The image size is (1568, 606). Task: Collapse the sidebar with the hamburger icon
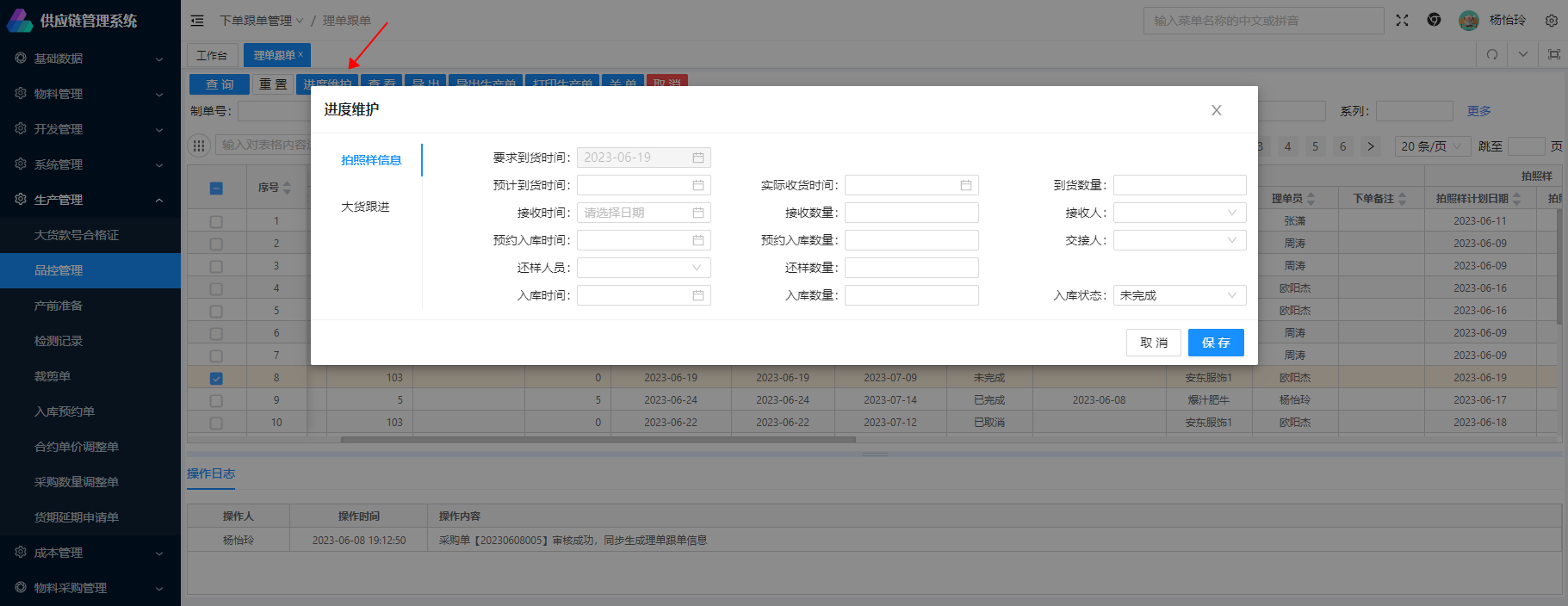point(197,21)
